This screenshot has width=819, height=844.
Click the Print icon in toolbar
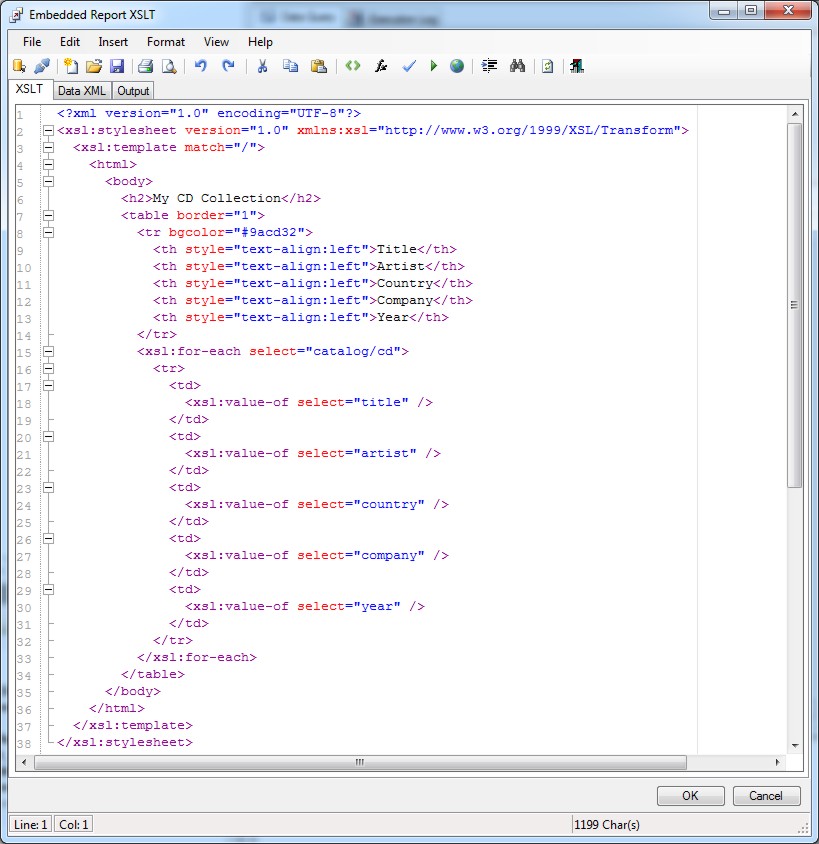(145, 66)
